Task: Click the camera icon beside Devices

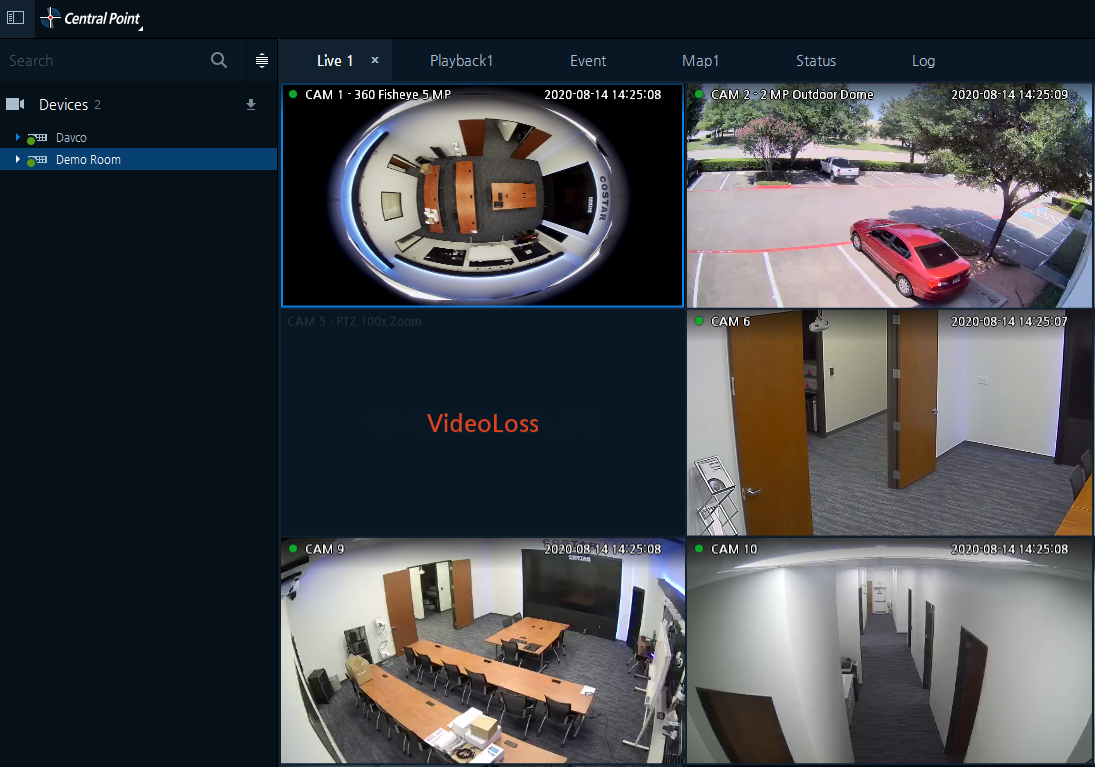Action: click(x=15, y=104)
